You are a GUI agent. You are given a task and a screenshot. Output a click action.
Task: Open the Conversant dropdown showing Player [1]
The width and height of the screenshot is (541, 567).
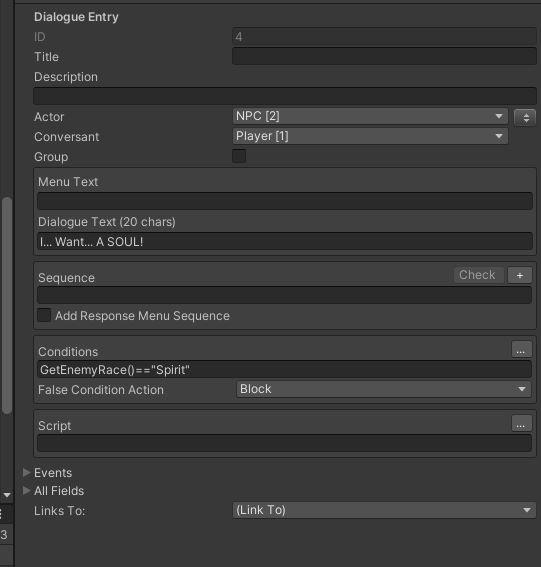tap(370, 136)
